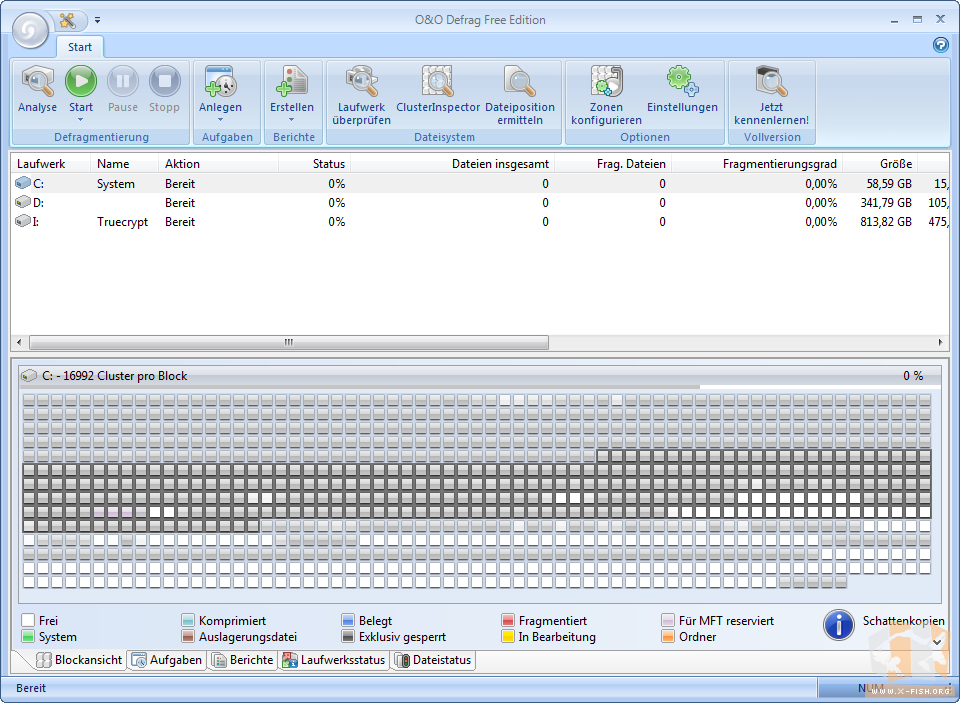960x703 pixels.
Task: Sort by the Status column header
Action: [315, 164]
